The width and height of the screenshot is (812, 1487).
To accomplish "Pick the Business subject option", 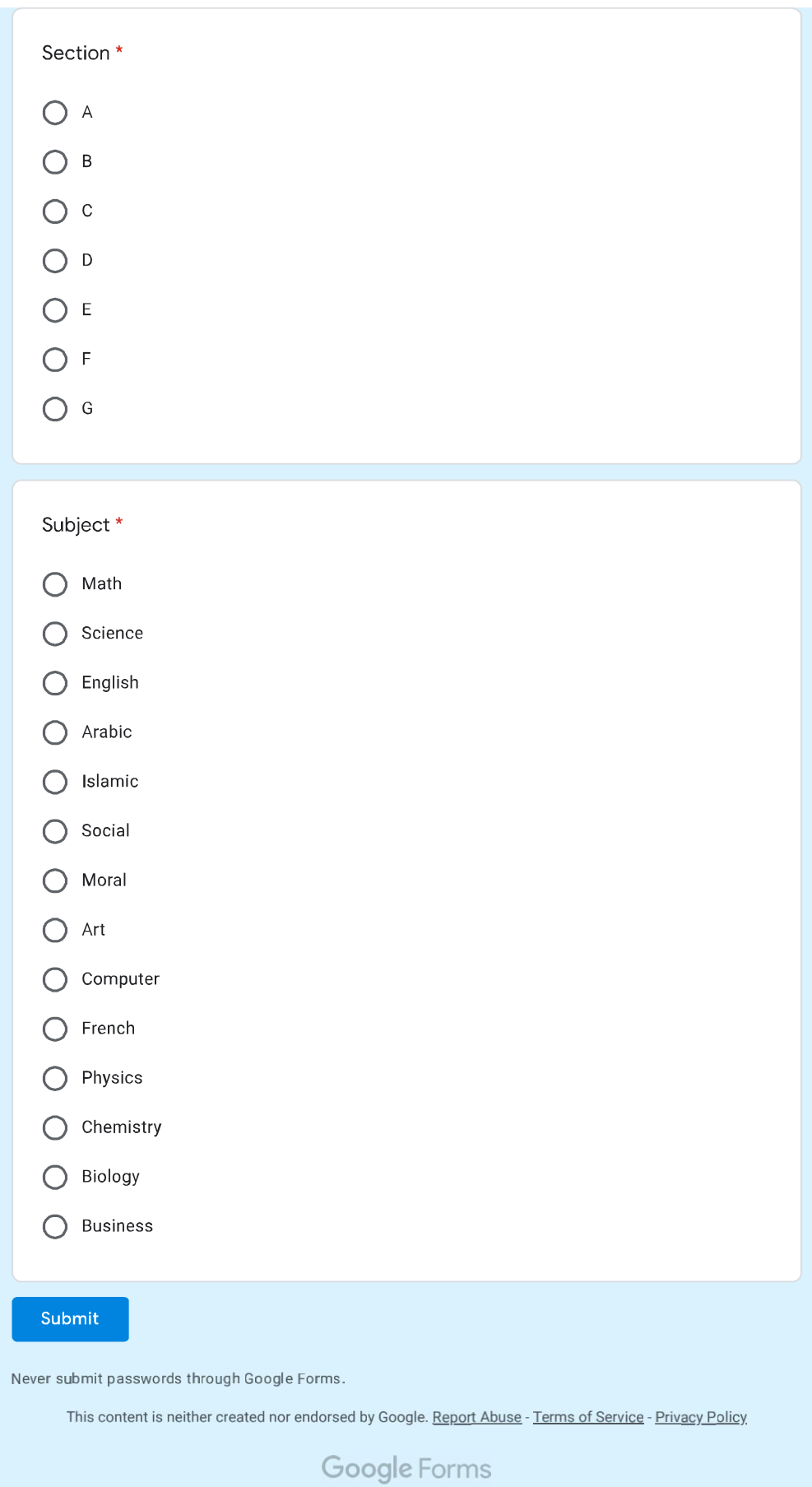I will (x=55, y=1226).
